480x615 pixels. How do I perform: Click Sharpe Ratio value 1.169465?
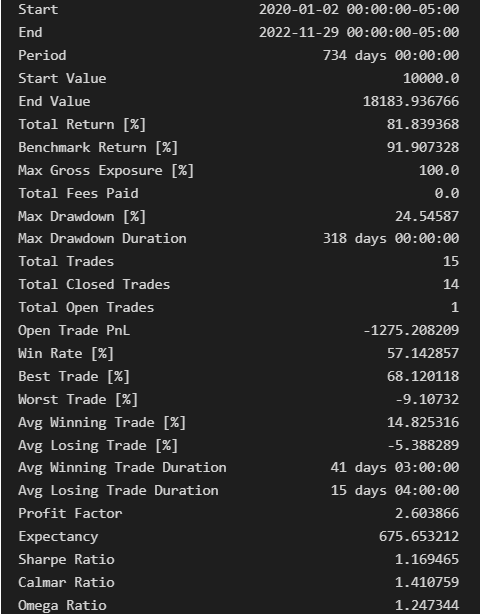coord(427,559)
